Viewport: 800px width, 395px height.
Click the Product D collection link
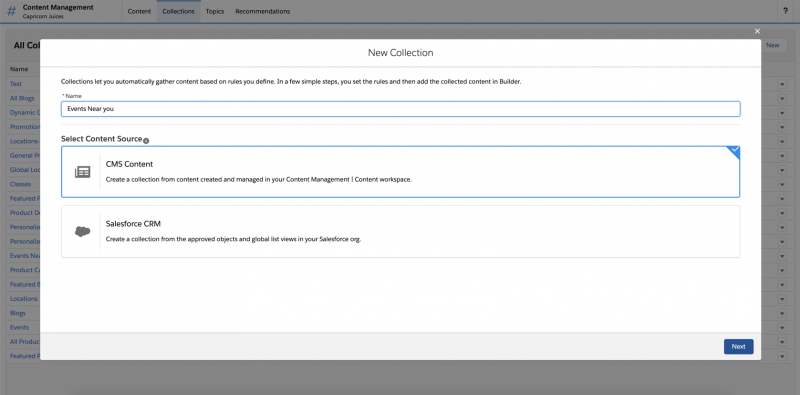(25, 212)
